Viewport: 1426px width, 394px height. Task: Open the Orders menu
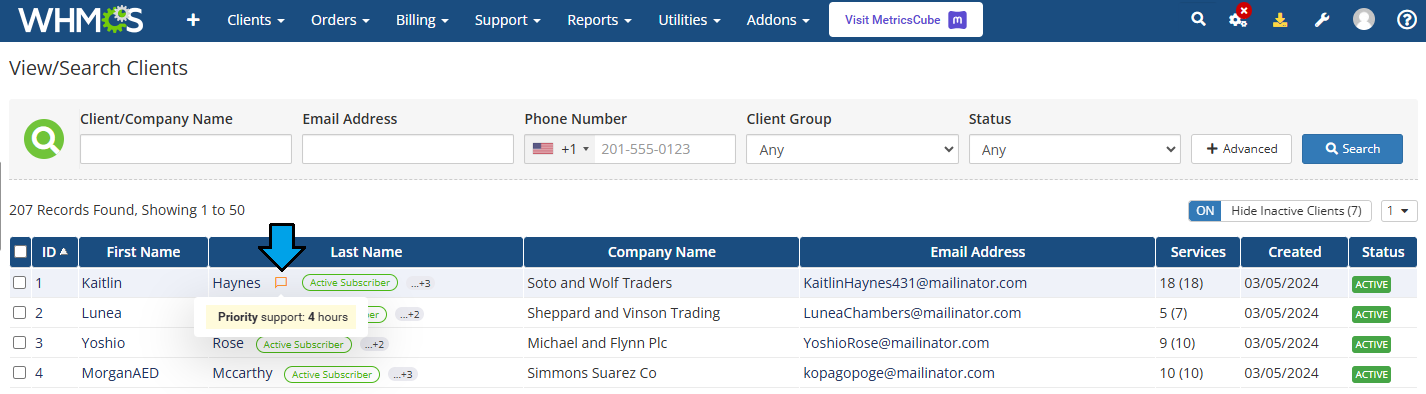[340, 20]
